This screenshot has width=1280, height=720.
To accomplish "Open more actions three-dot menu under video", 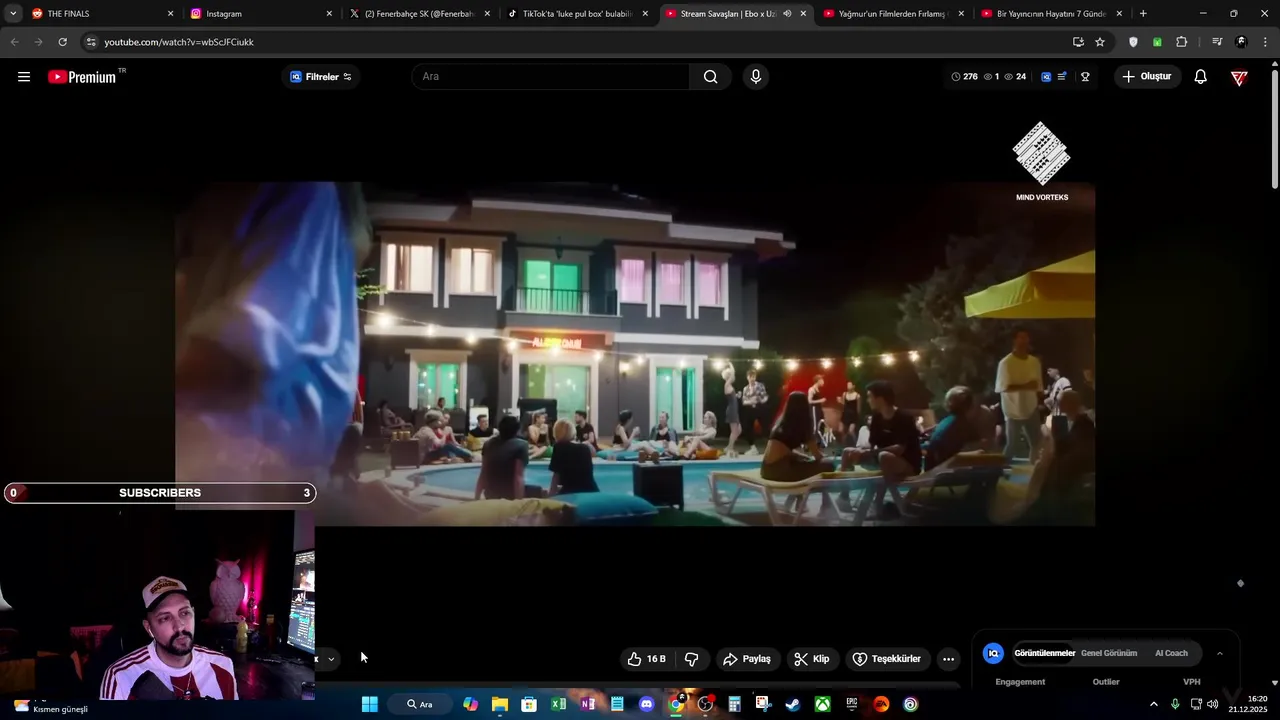I will (948, 659).
